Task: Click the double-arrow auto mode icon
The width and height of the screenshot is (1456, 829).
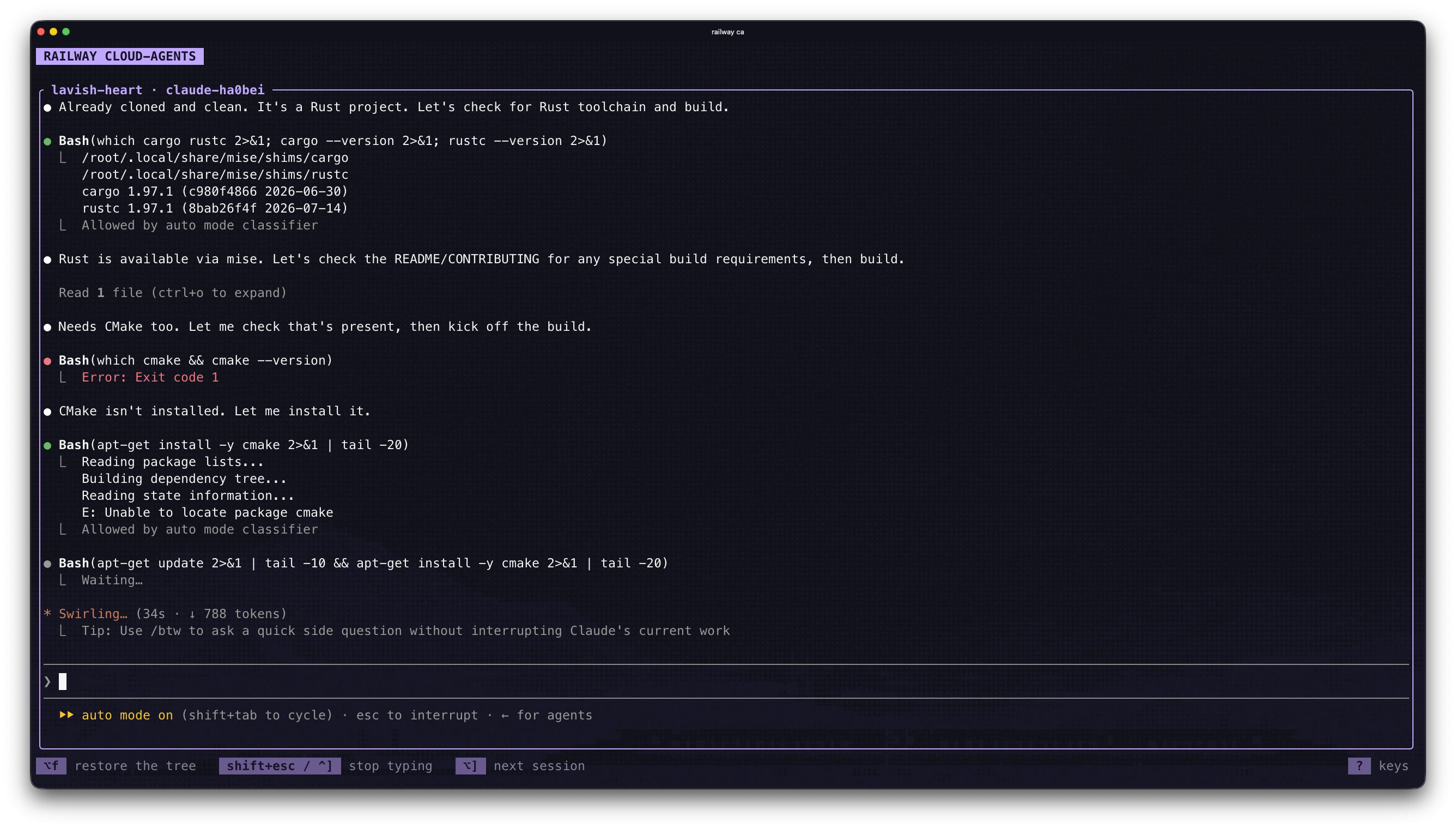Action: coord(66,715)
